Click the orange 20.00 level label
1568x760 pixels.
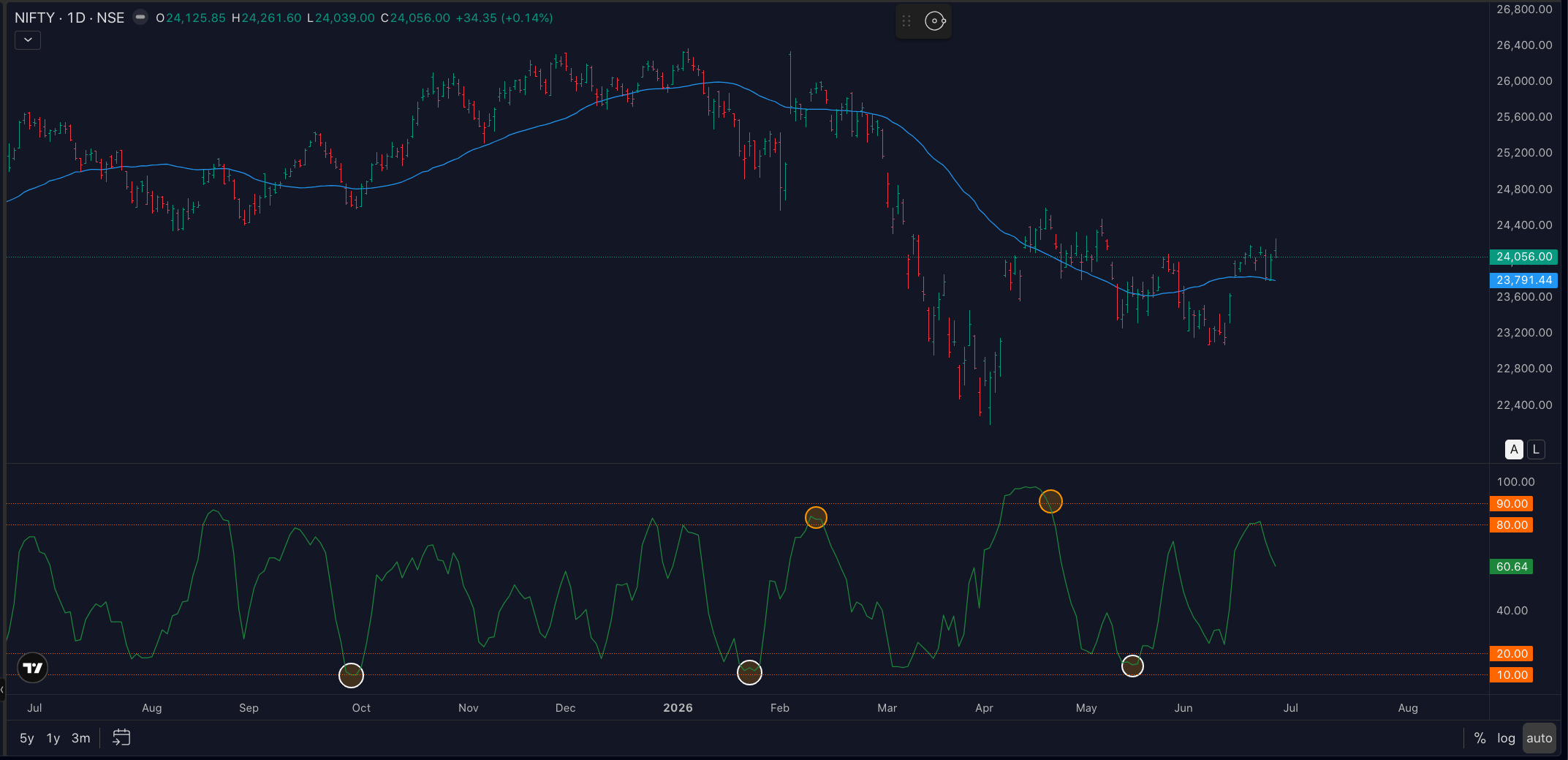click(x=1512, y=654)
